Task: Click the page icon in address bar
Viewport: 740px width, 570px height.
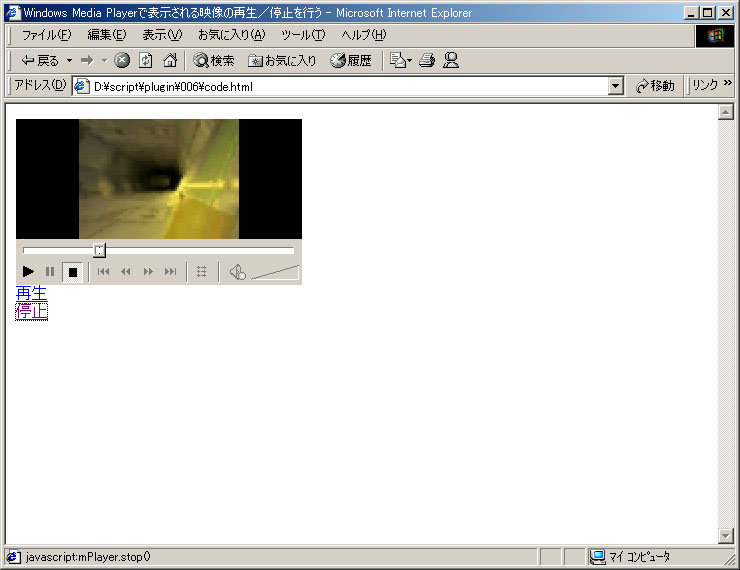Action: pos(83,87)
